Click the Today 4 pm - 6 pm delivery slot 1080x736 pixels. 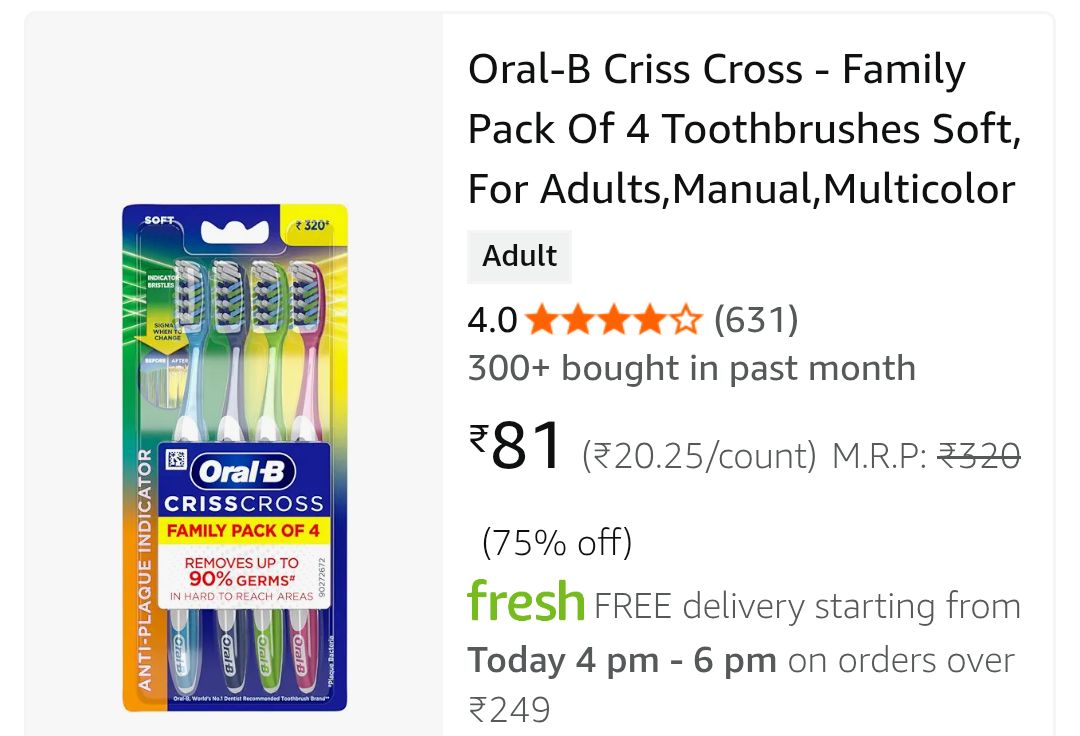[x=622, y=660]
